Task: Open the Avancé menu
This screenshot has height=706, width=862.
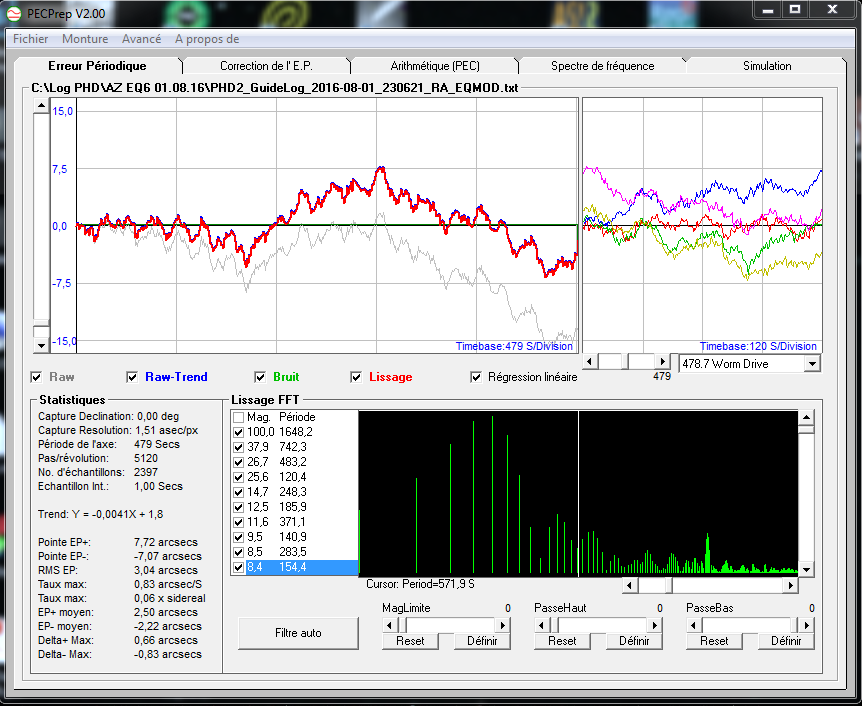Action: [141, 39]
